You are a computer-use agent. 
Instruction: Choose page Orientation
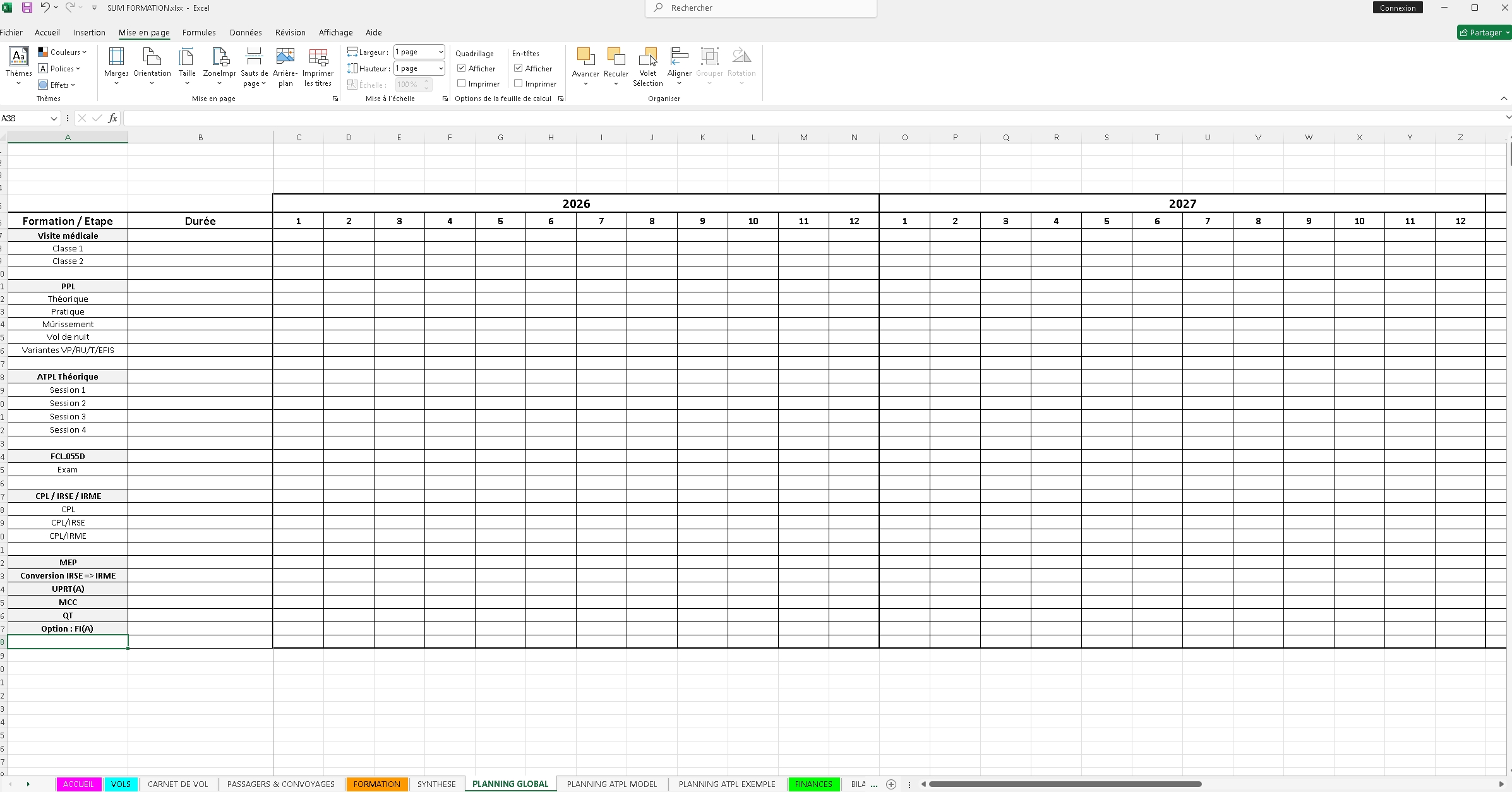coord(152,65)
